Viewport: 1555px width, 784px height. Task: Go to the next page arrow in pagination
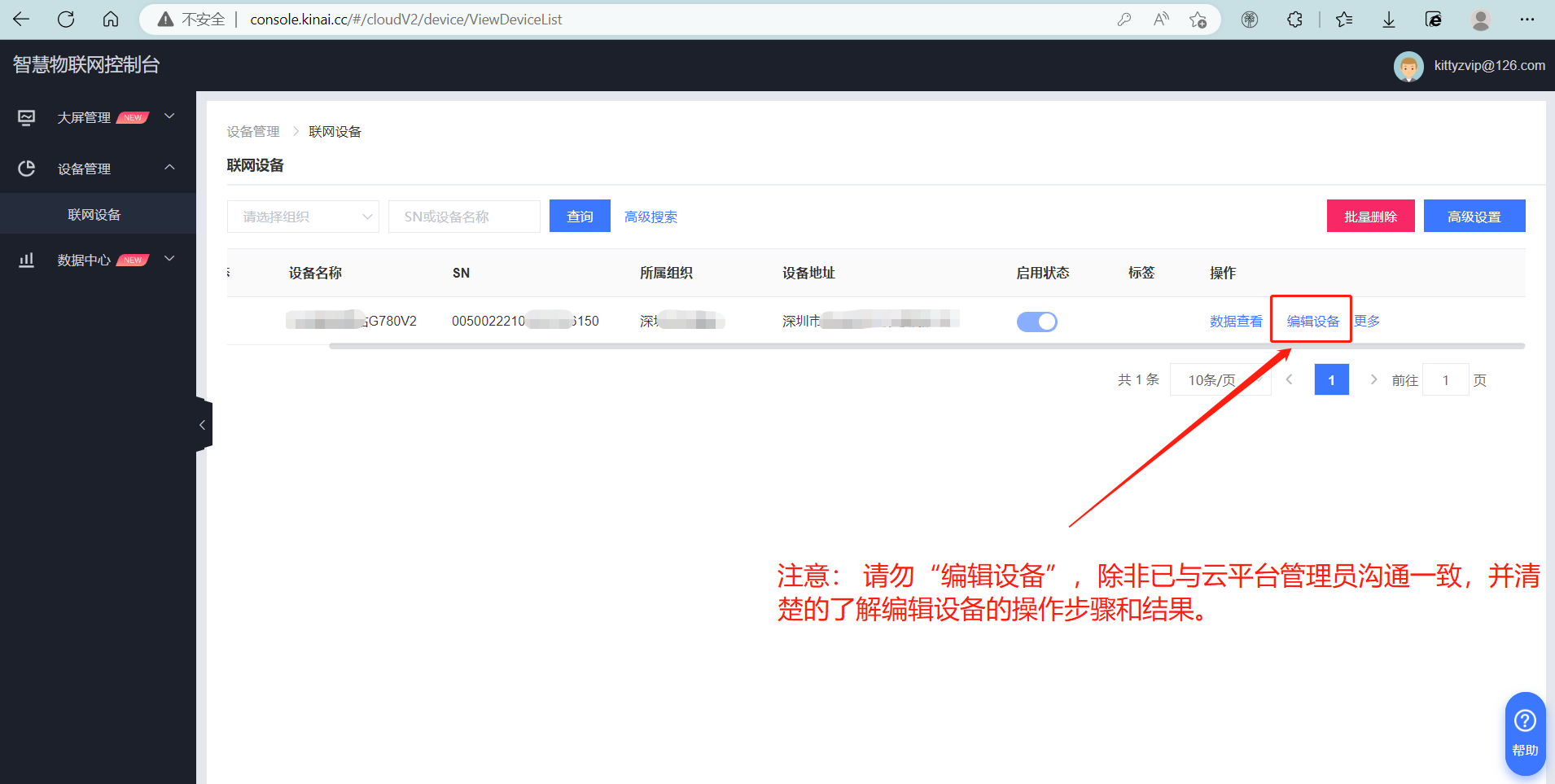pos(1373,379)
